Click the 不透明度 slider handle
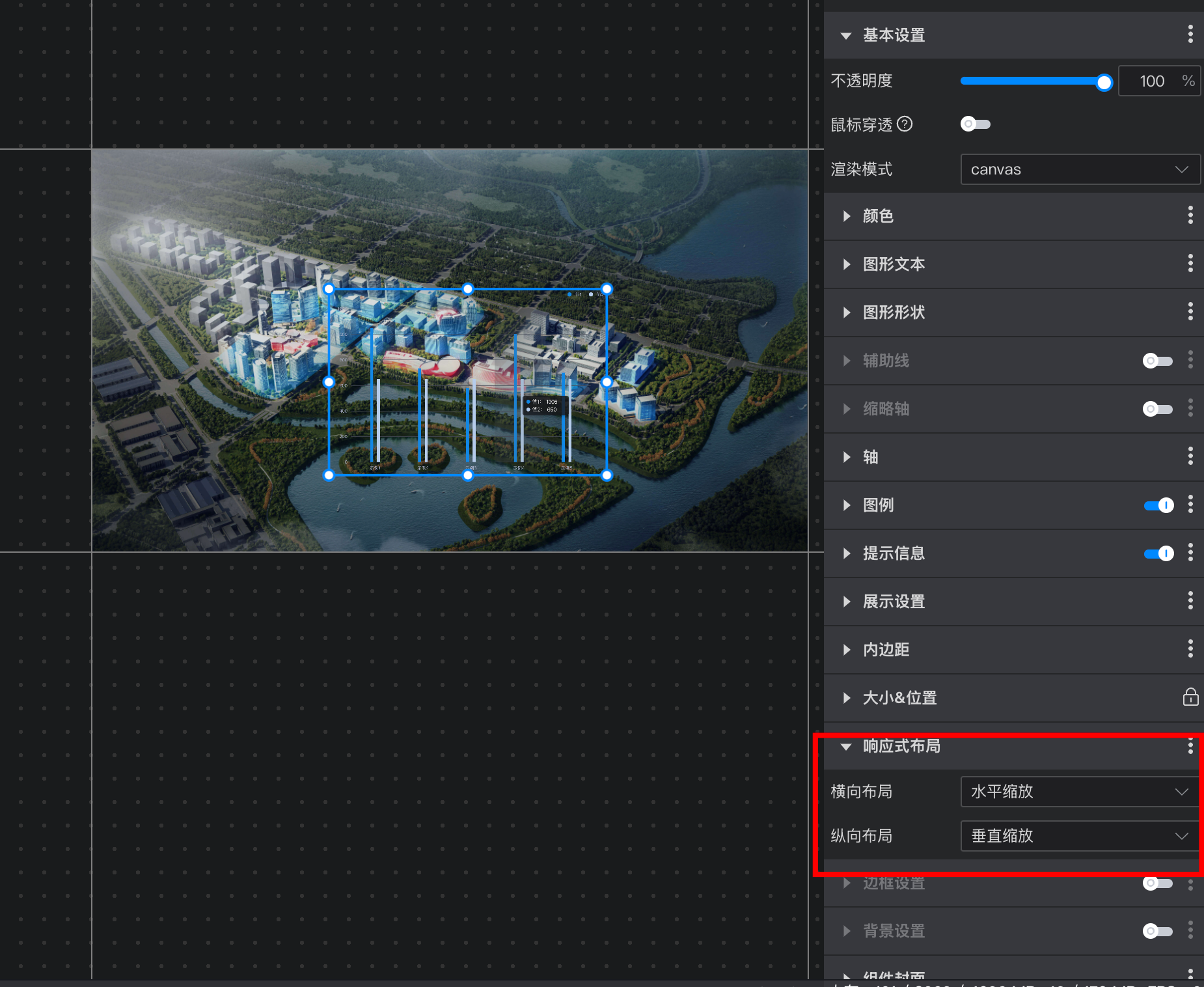 click(x=1104, y=82)
